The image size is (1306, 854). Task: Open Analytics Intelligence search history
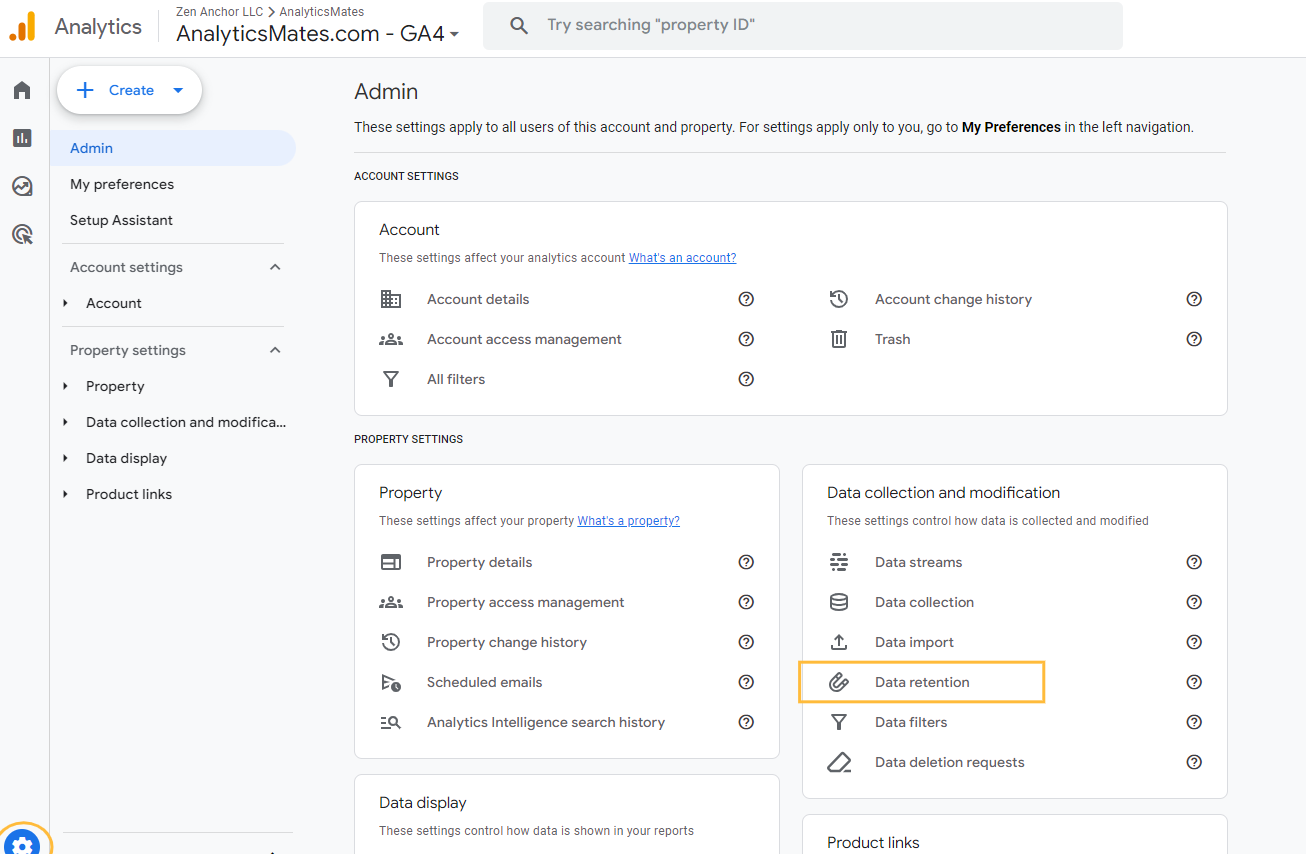point(546,722)
